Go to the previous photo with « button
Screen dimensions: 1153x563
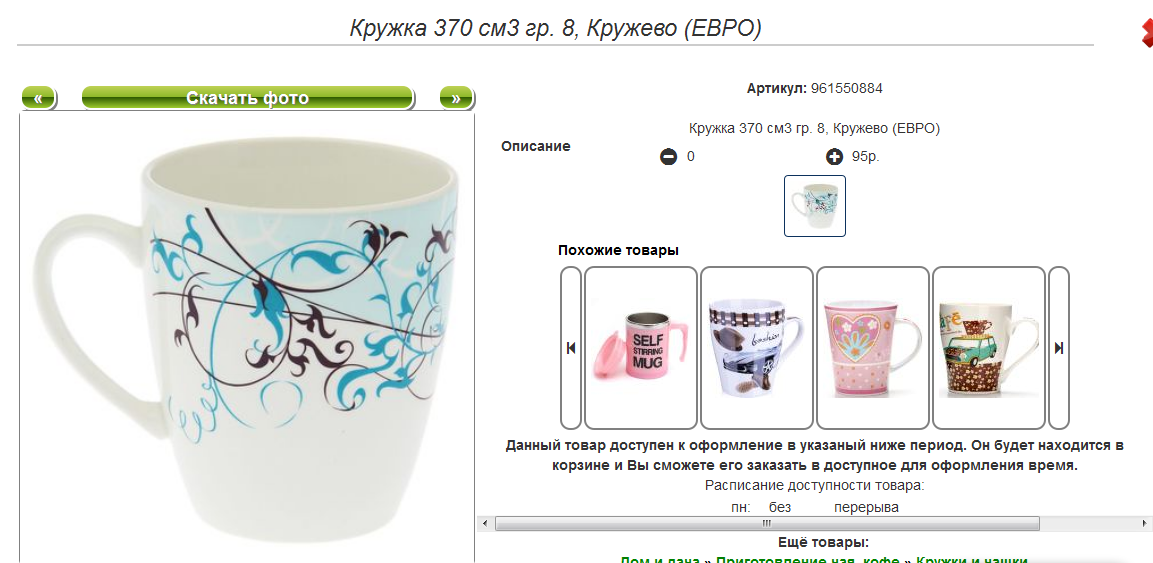[38, 98]
